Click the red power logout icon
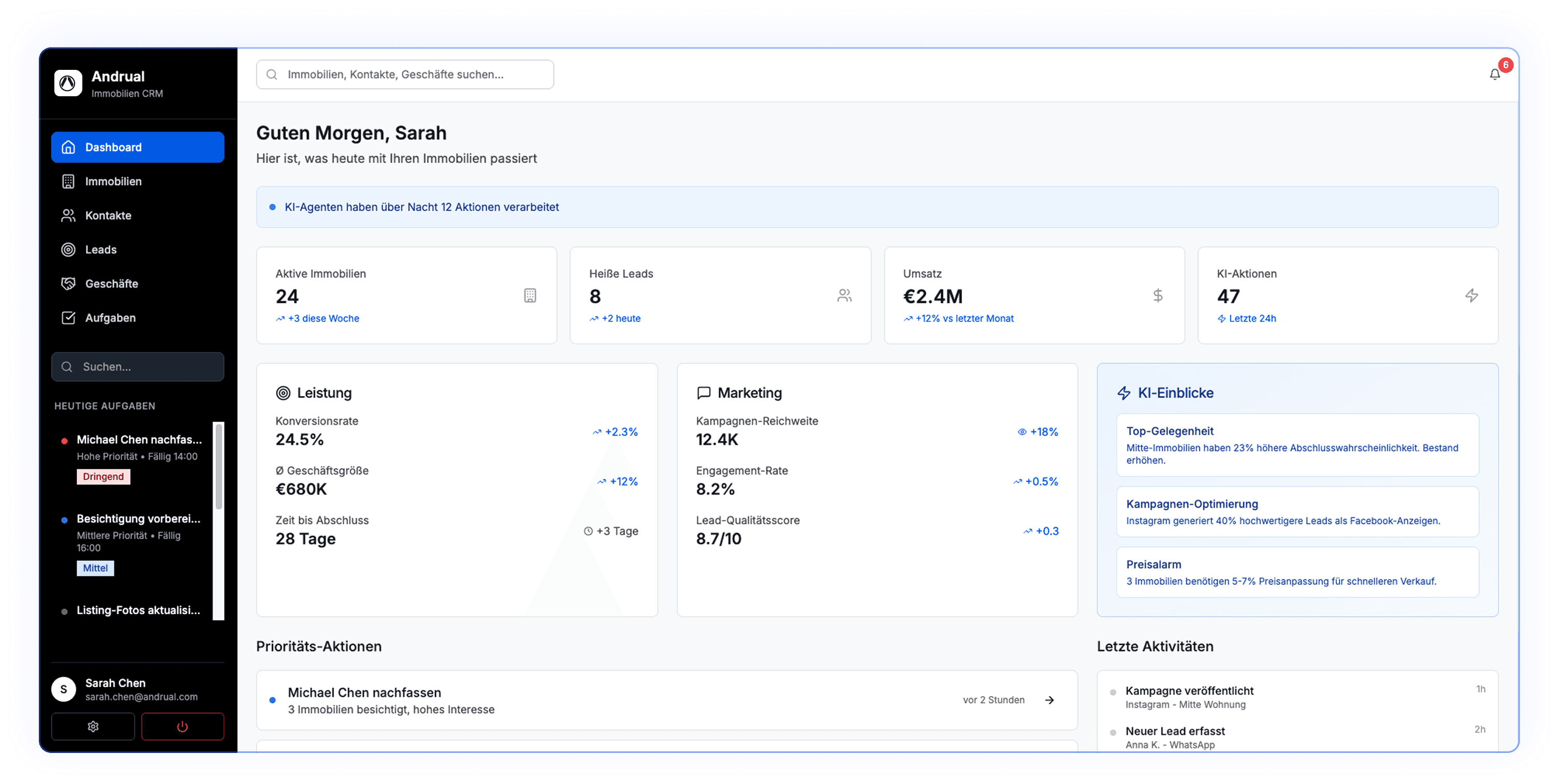Screen dimensions: 1559x784 182,726
